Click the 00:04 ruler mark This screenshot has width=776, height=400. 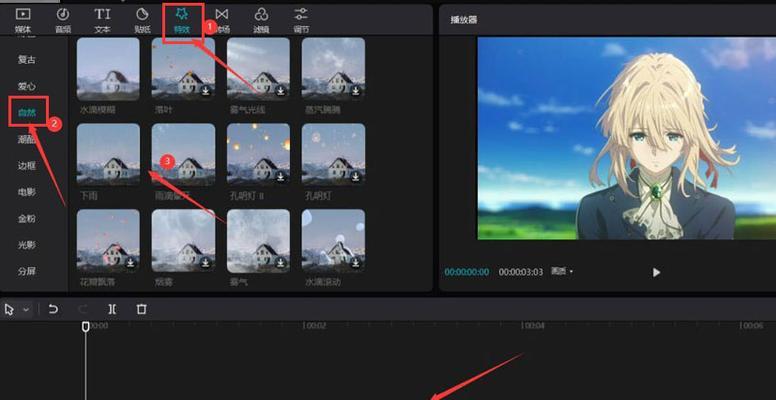(533, 326)
